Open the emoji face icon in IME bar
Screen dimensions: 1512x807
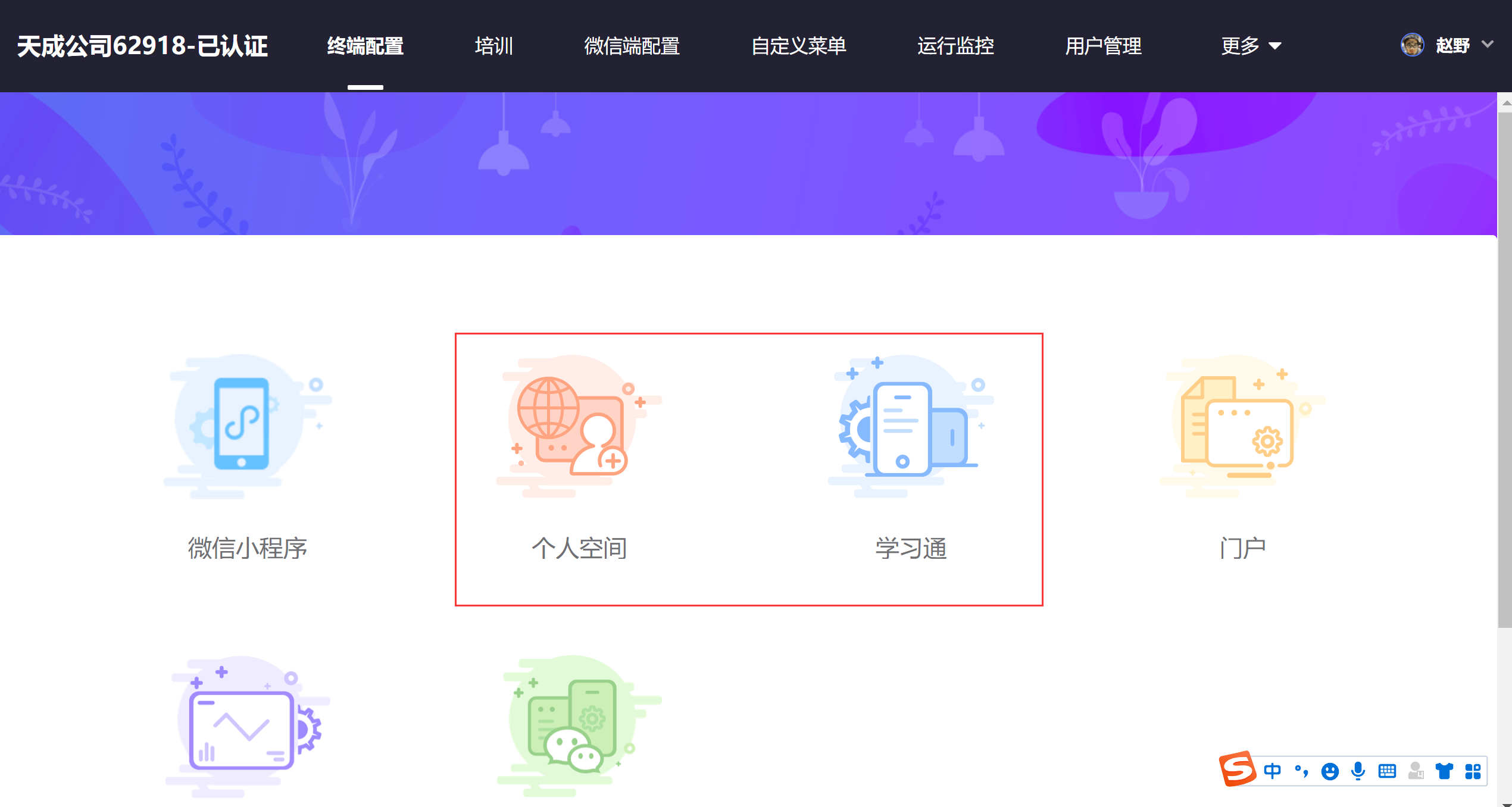tap(1329, 771)
